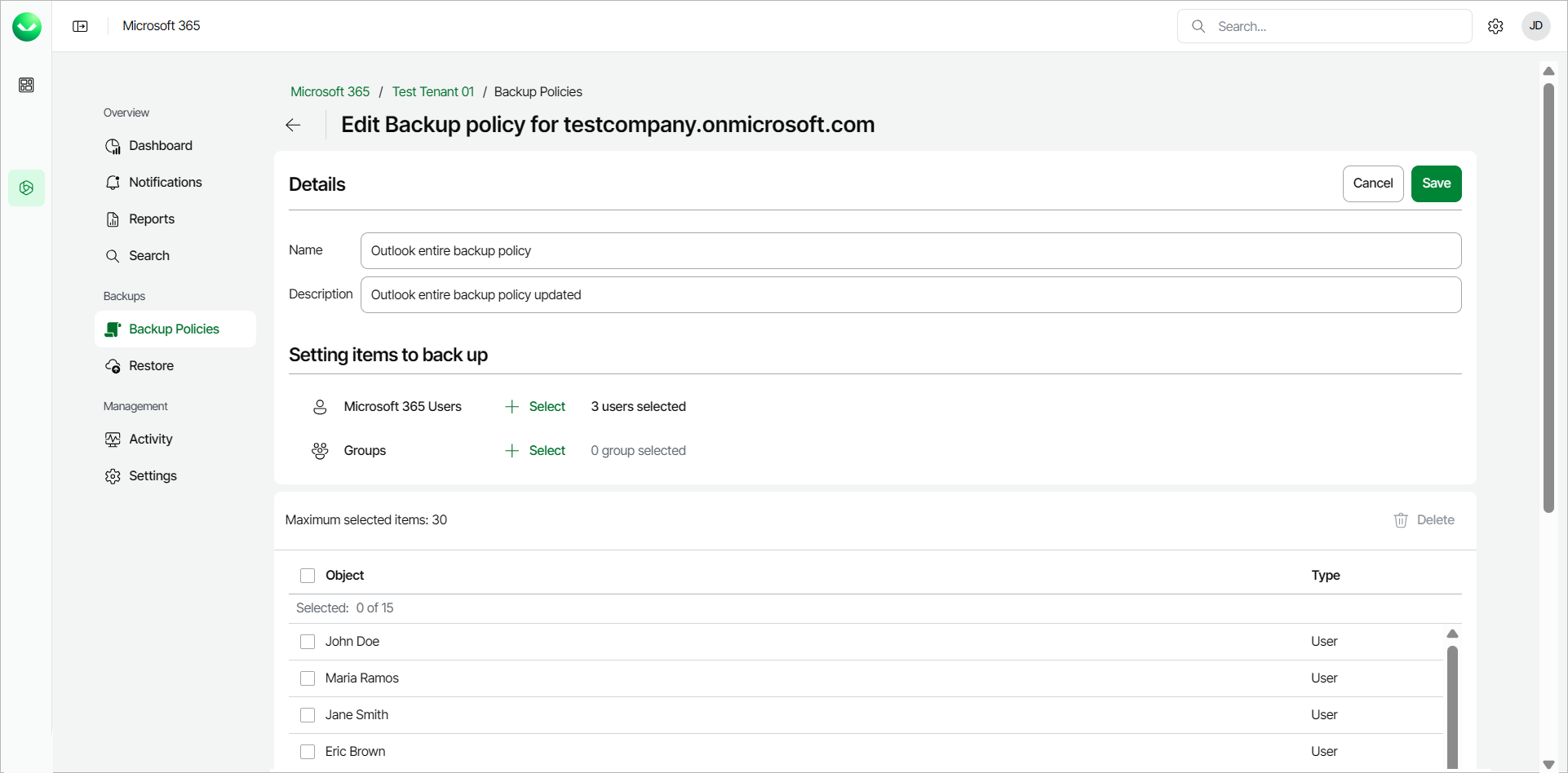Viewport: 1568px width, 773px height.
Task: Click the Microsoft 365 Users person icon
Action: pyautogui.click(x=320, y=407)
